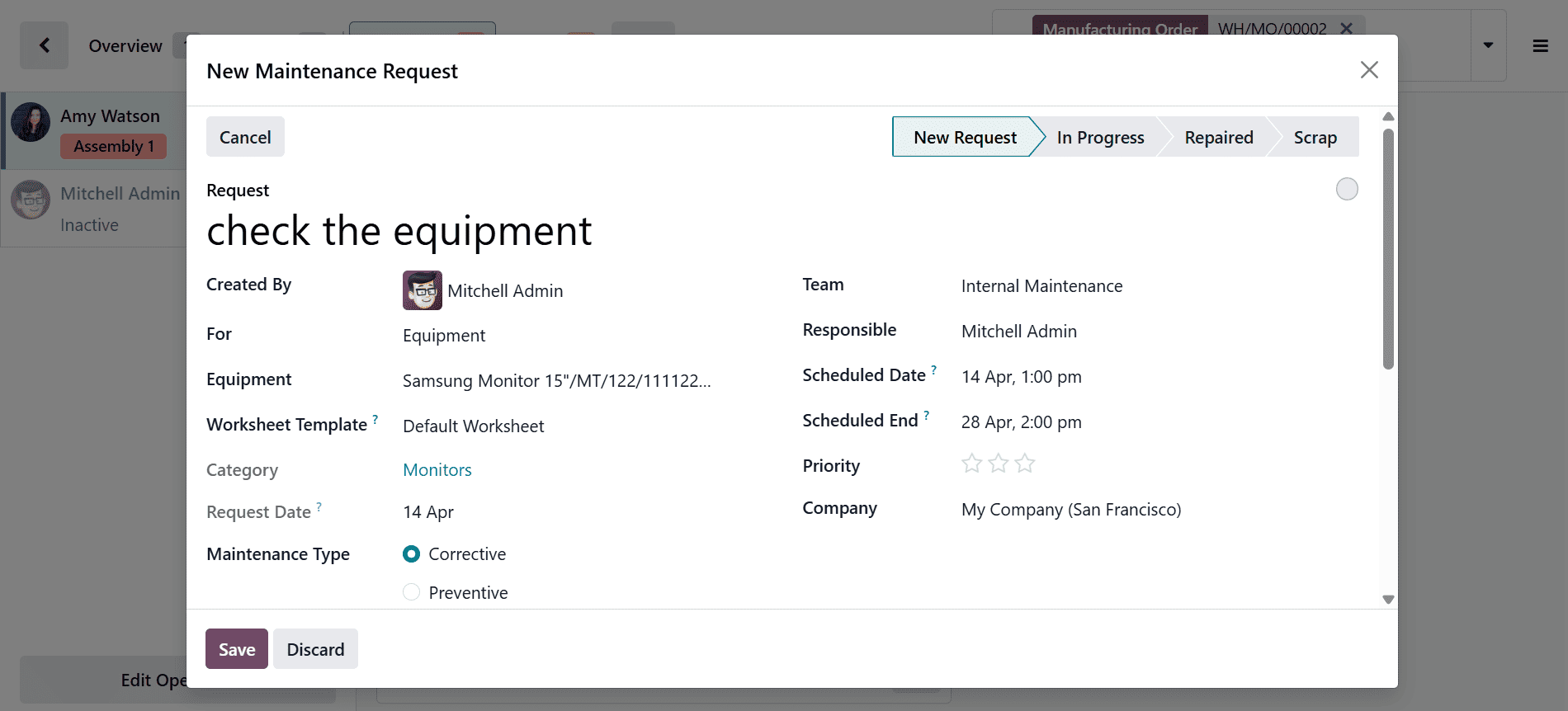The width and height of the screenshot is (1568, 711).
Task: Discard the maintenance request changes
Action: coord(315,649)
